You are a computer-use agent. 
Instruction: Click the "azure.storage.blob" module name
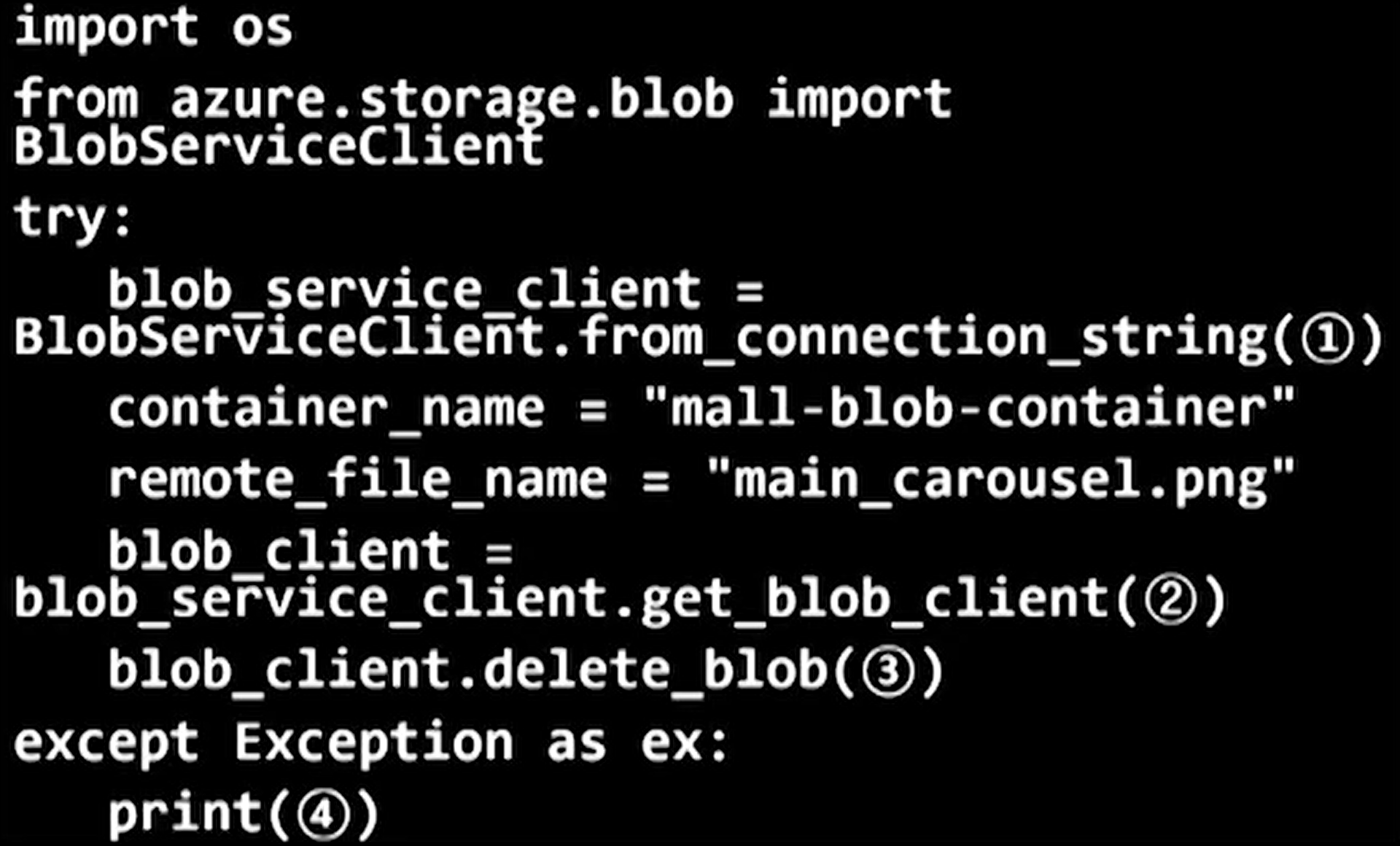click(x=451, y=100)
